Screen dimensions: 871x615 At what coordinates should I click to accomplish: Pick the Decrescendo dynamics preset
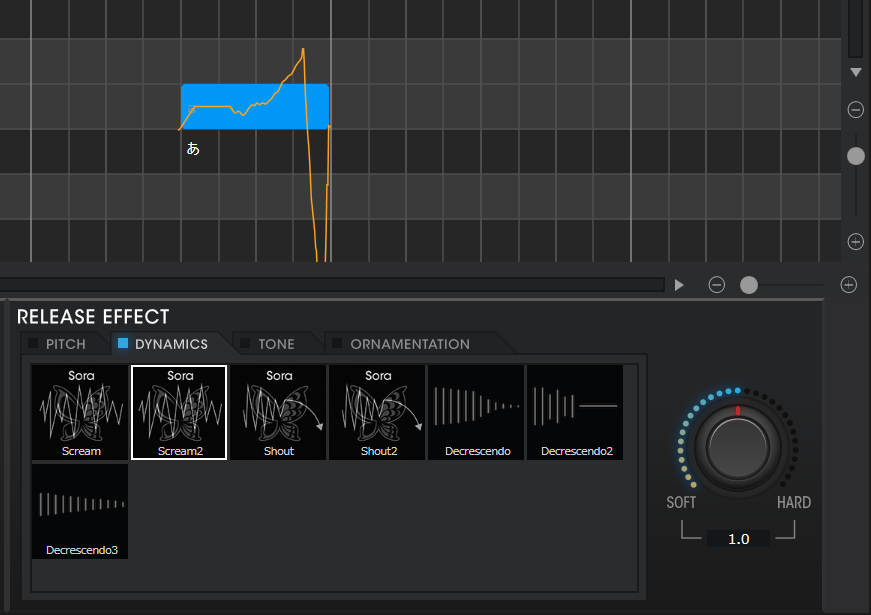[476, 412]
